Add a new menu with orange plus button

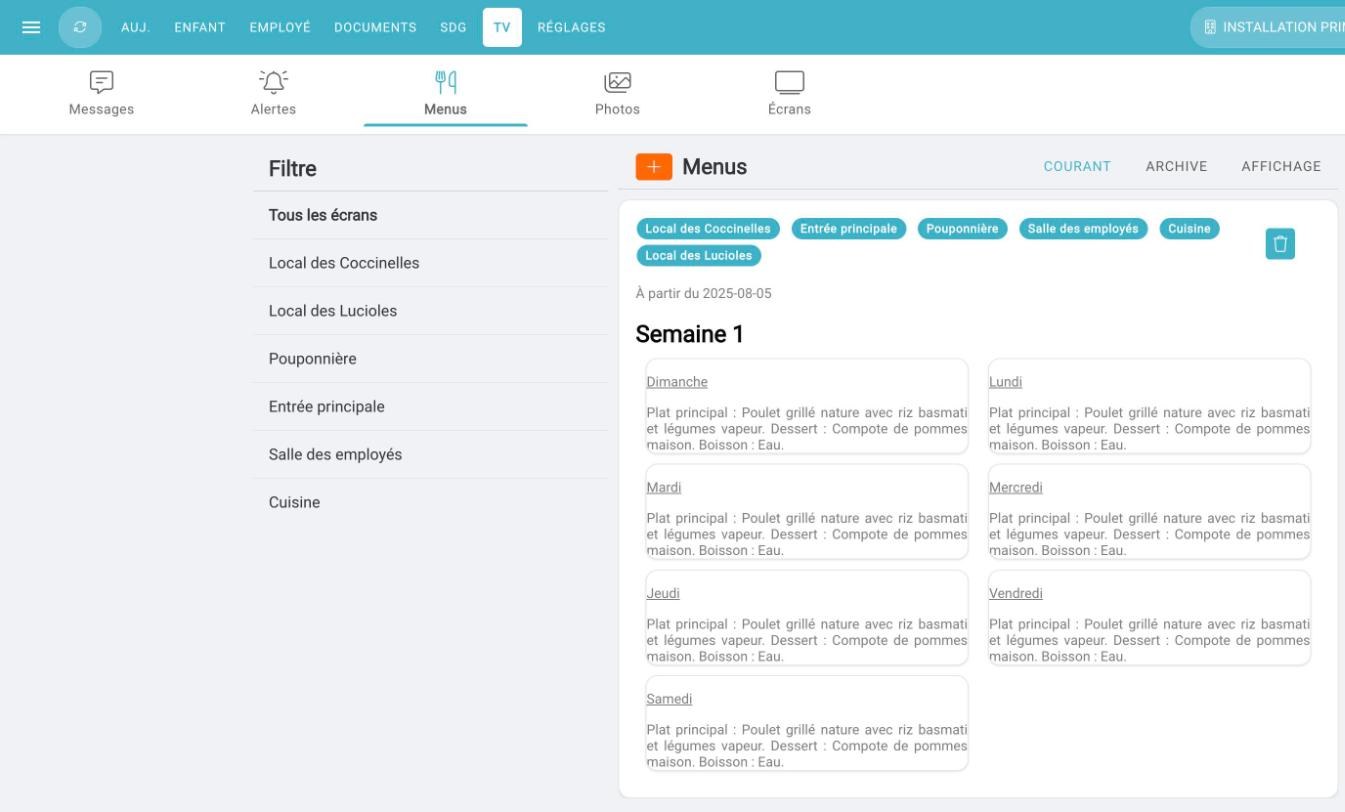(654, 167)
